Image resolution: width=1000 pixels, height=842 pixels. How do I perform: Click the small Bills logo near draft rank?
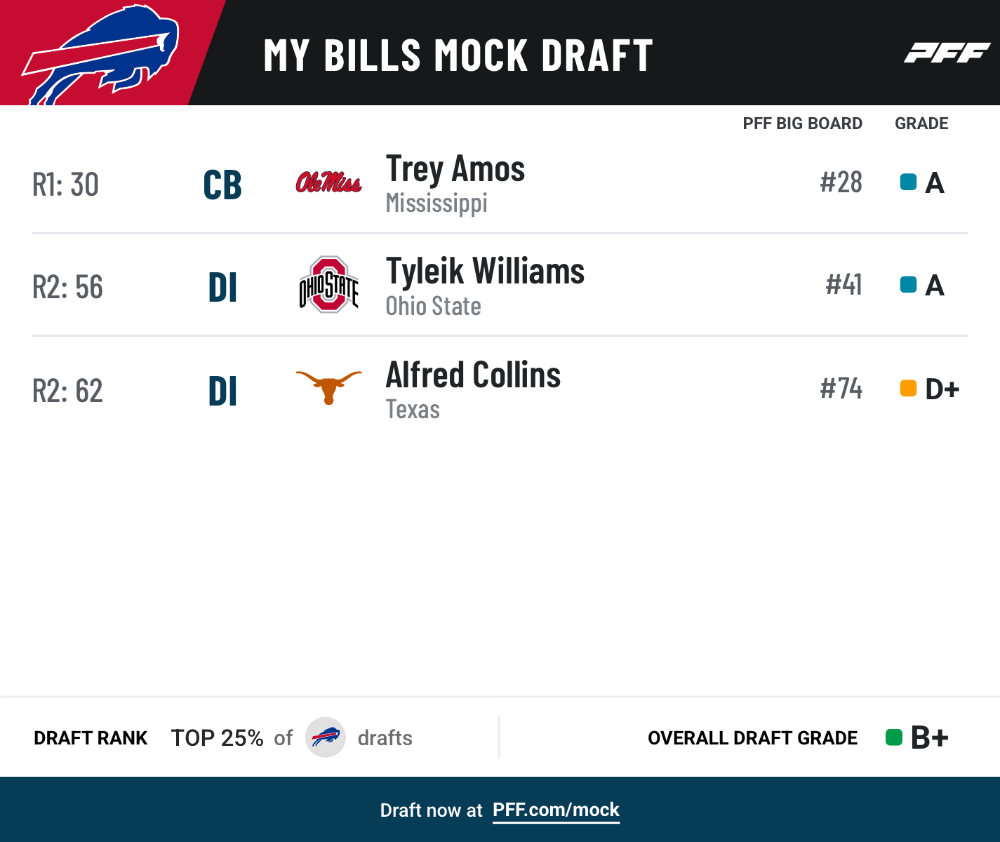point(325,737)
